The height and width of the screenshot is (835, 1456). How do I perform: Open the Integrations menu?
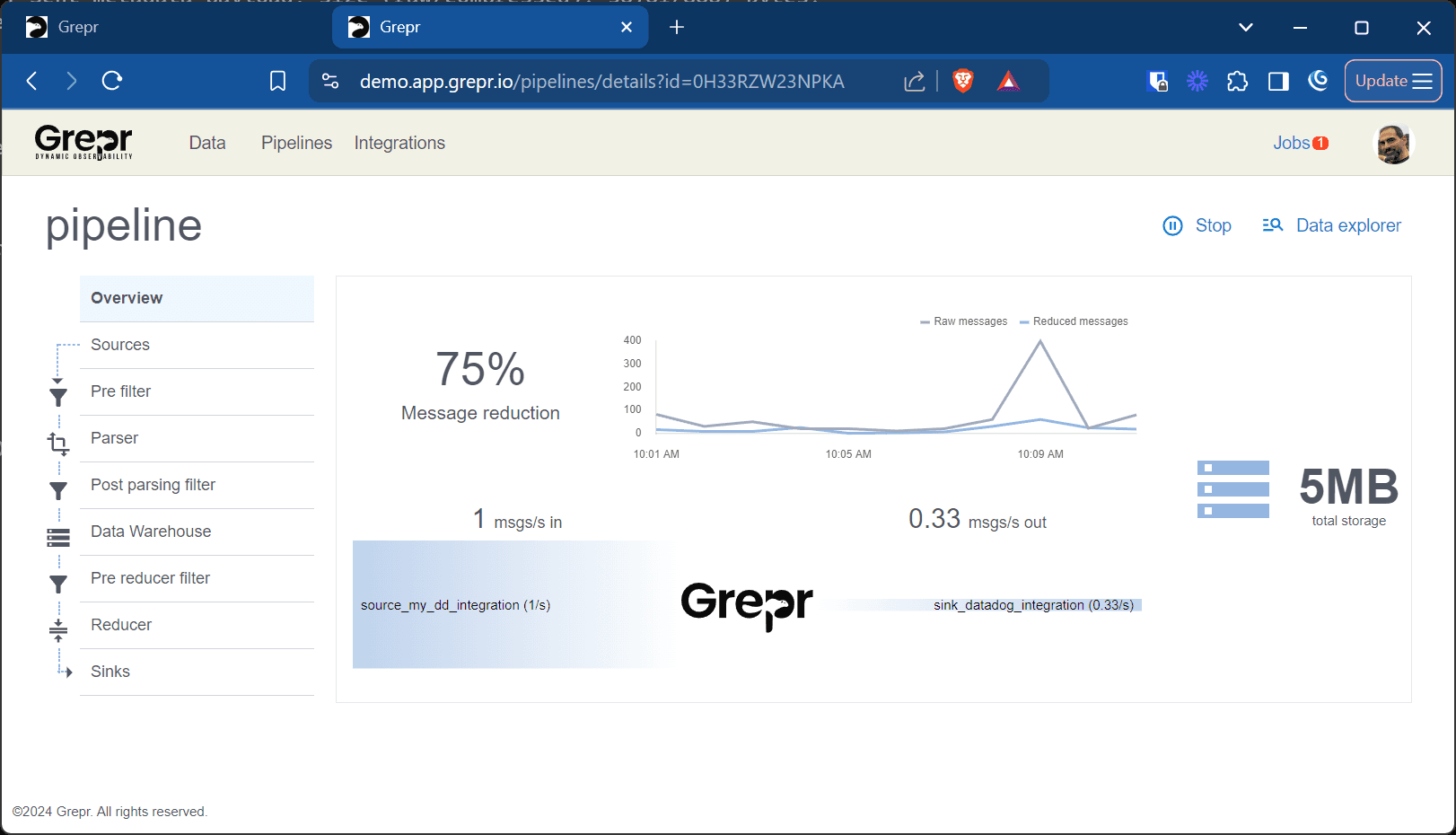point(399,143)
